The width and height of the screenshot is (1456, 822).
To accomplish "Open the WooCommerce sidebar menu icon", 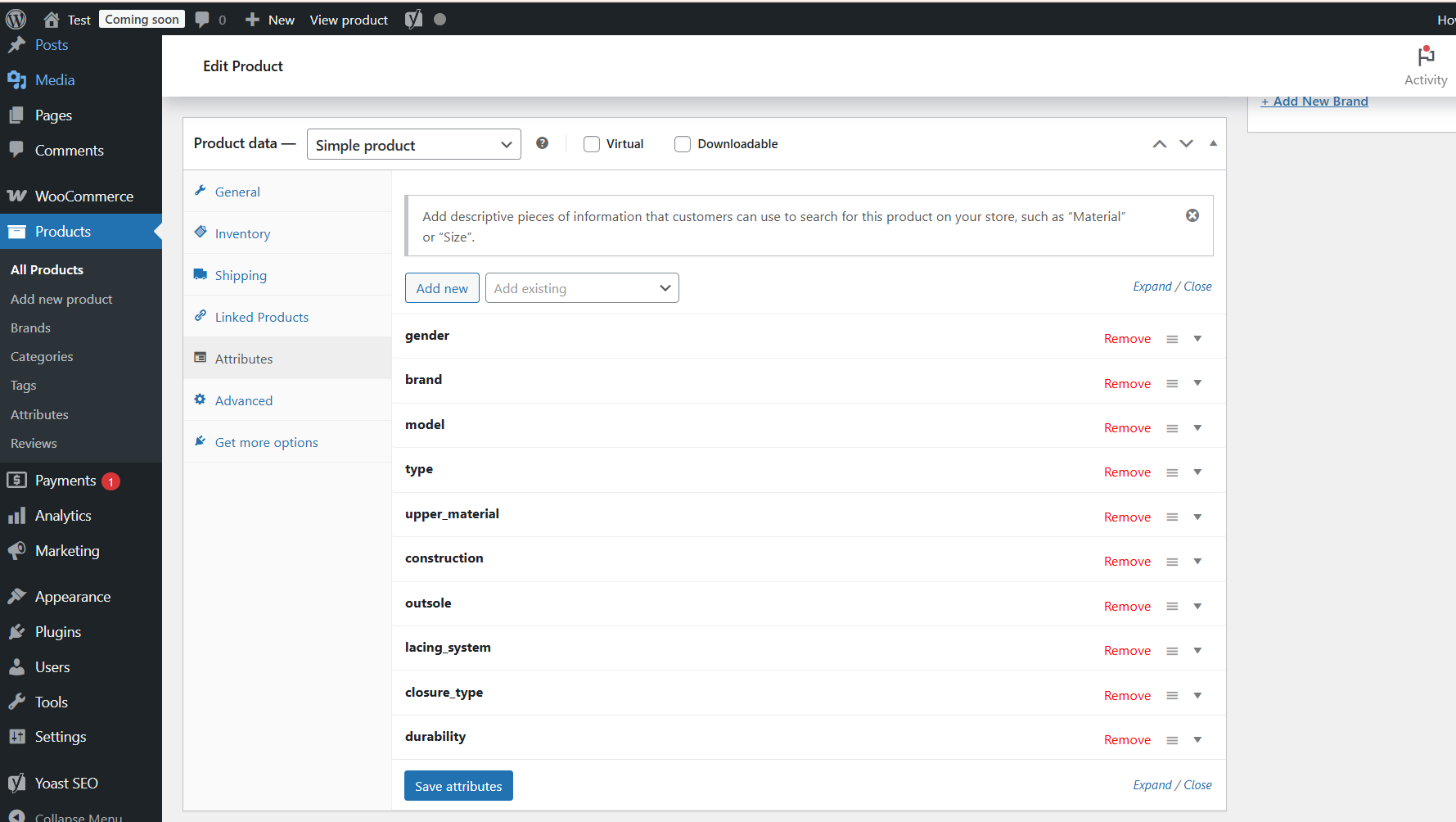I will pos(16,196).
